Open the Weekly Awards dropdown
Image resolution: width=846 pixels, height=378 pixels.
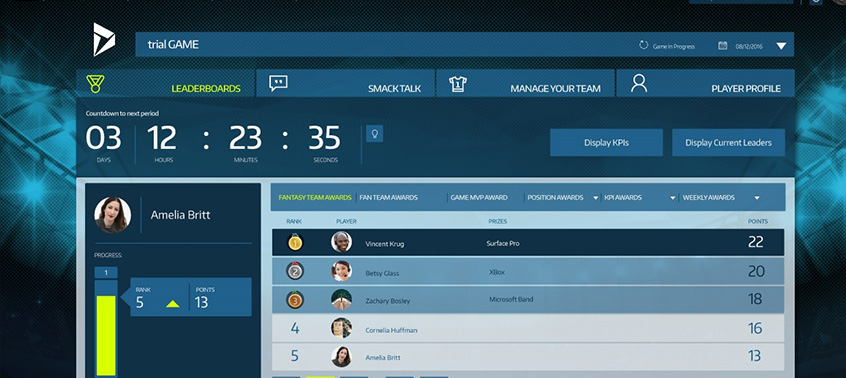pos(757,198)
